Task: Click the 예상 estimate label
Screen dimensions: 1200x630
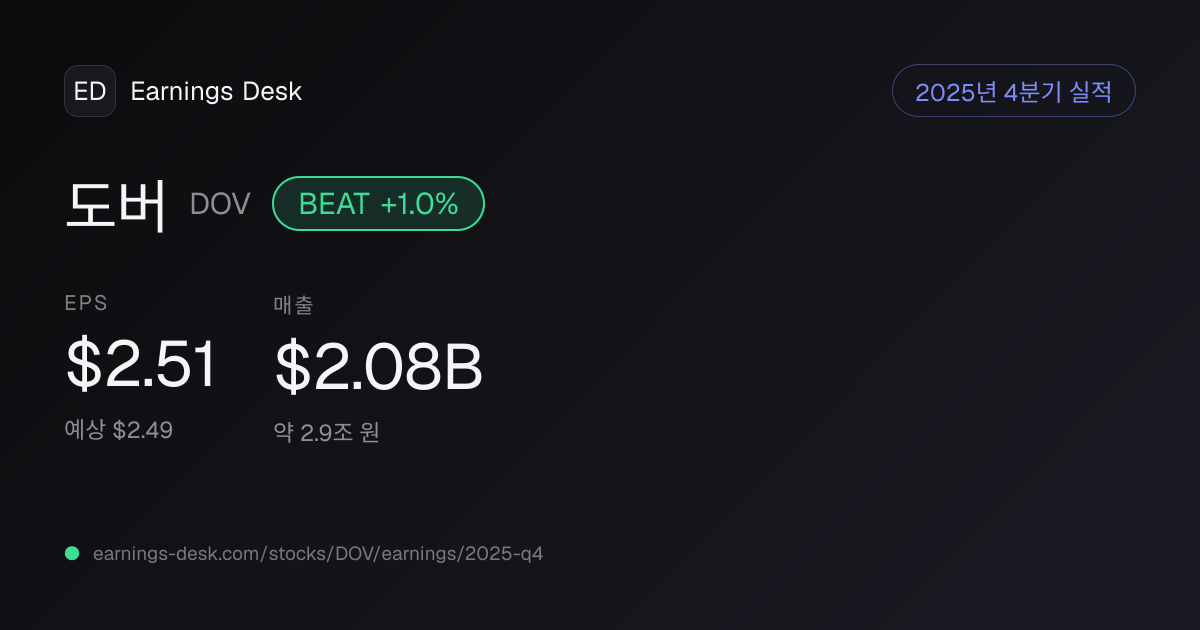Action: [x=85, y=430]
